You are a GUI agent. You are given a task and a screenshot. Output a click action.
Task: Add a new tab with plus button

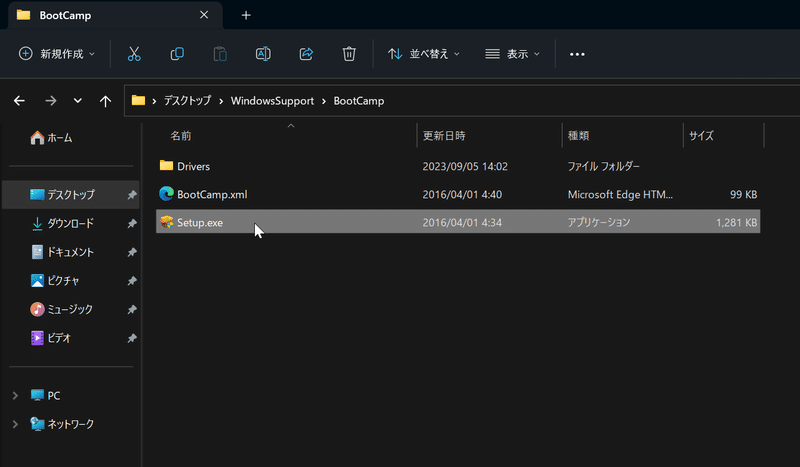pyautogui.click(x=246, y=15)
